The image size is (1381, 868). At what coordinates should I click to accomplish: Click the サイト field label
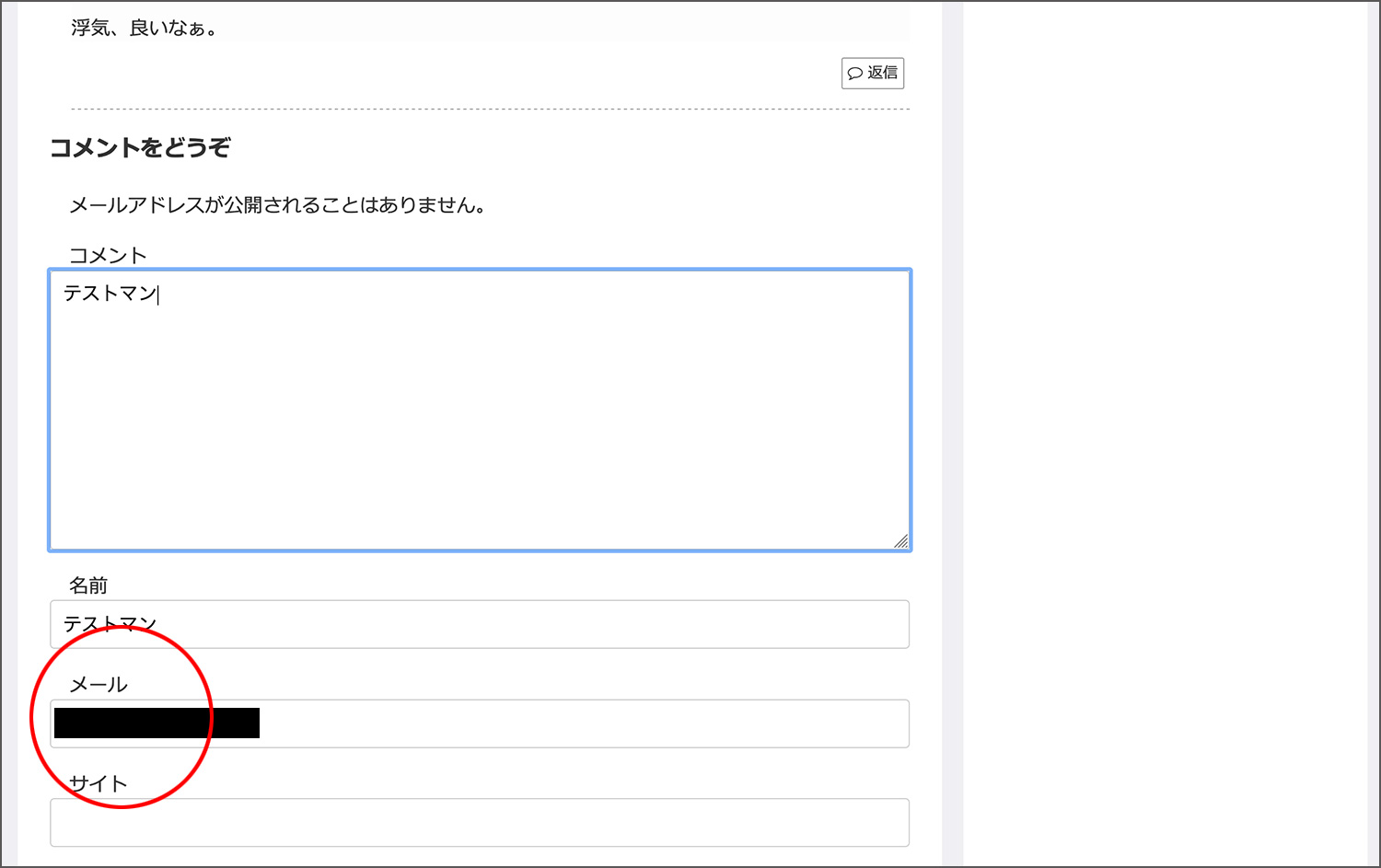pos(99,783)
